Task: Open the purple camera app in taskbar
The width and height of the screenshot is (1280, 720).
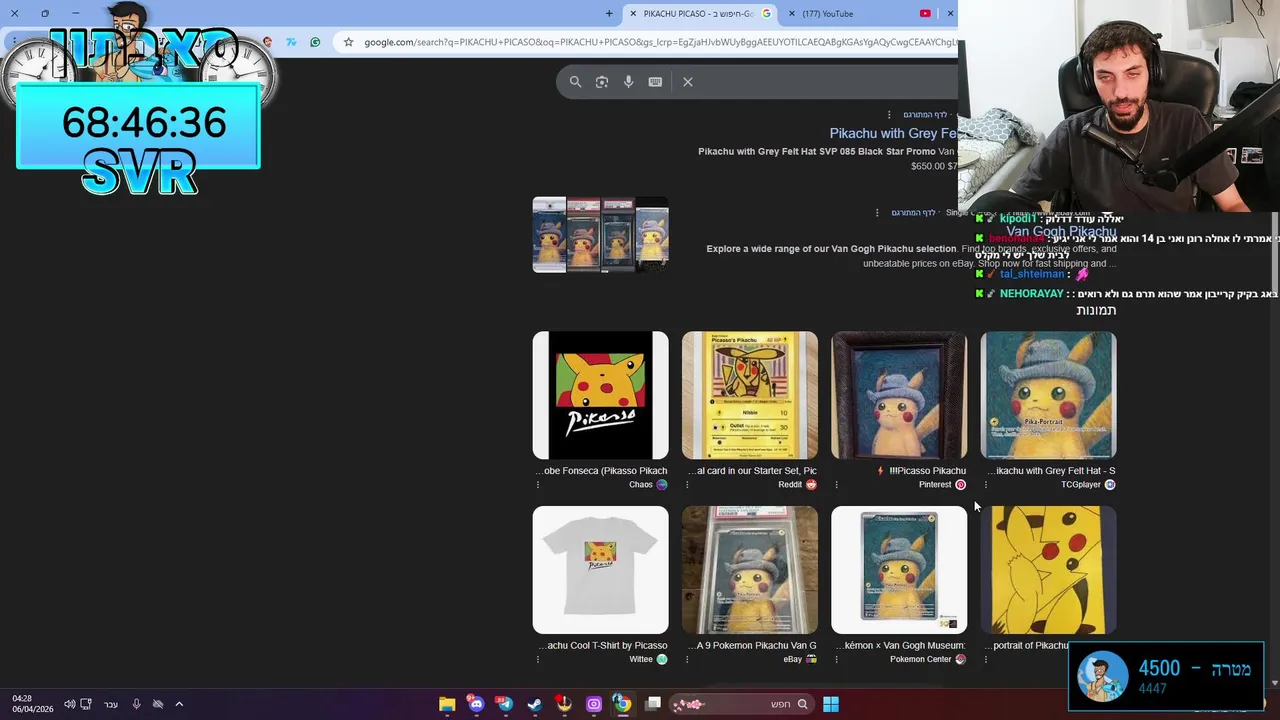Action: [x=594, y=704]
